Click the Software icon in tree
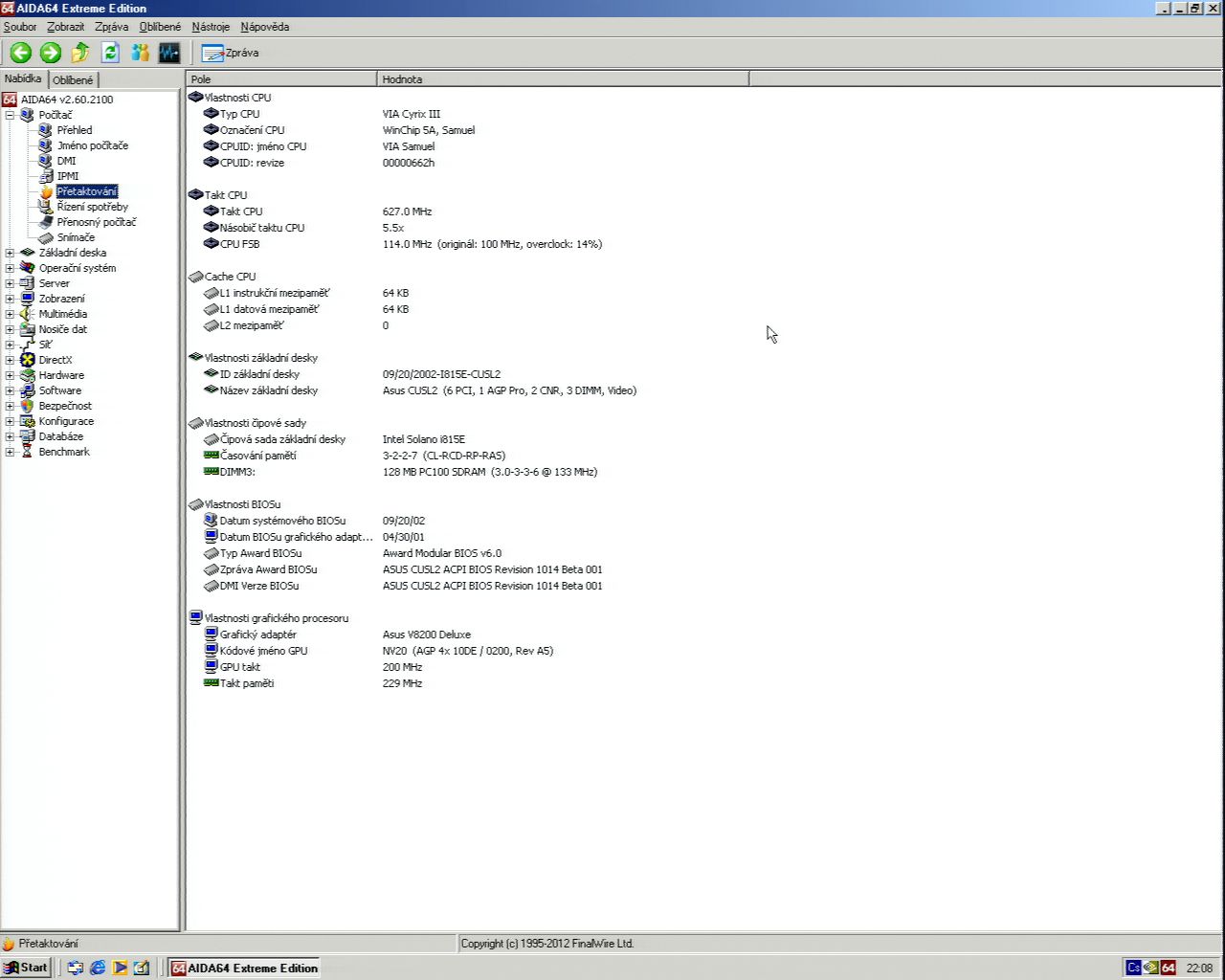This screenshot has width=1225, height=980. (28, 390)
